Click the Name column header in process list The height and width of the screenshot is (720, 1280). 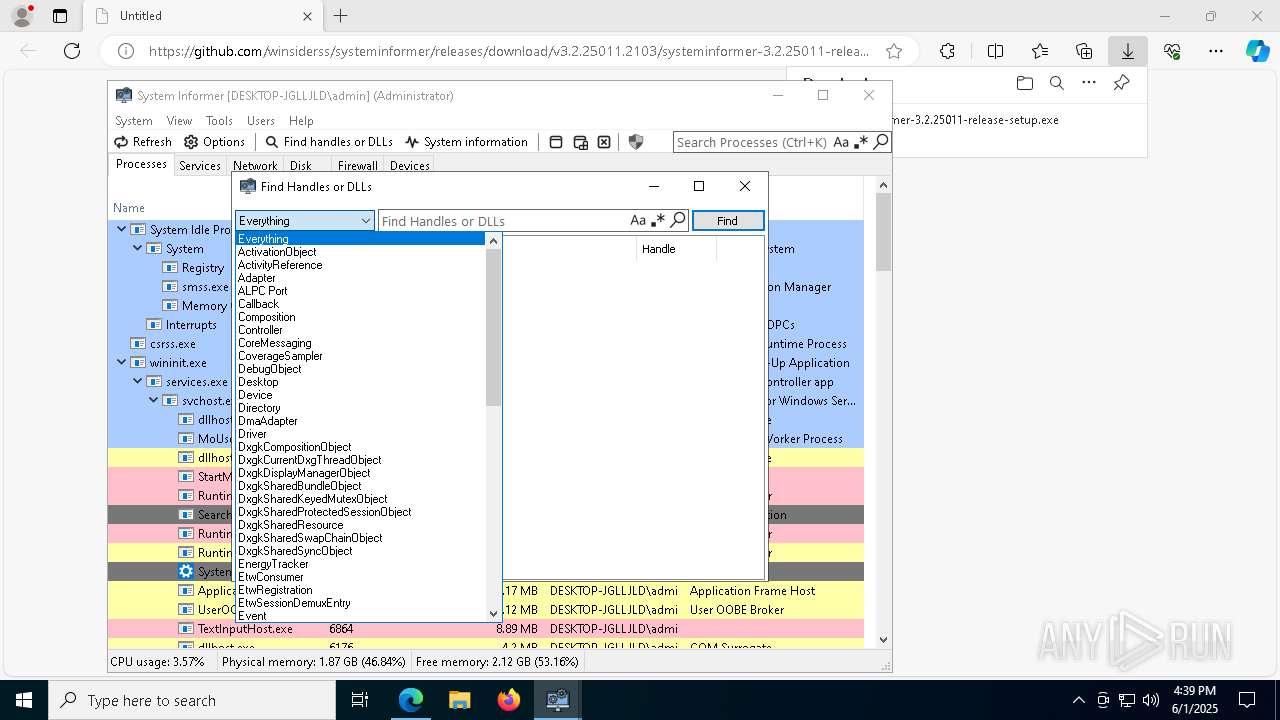129,208
